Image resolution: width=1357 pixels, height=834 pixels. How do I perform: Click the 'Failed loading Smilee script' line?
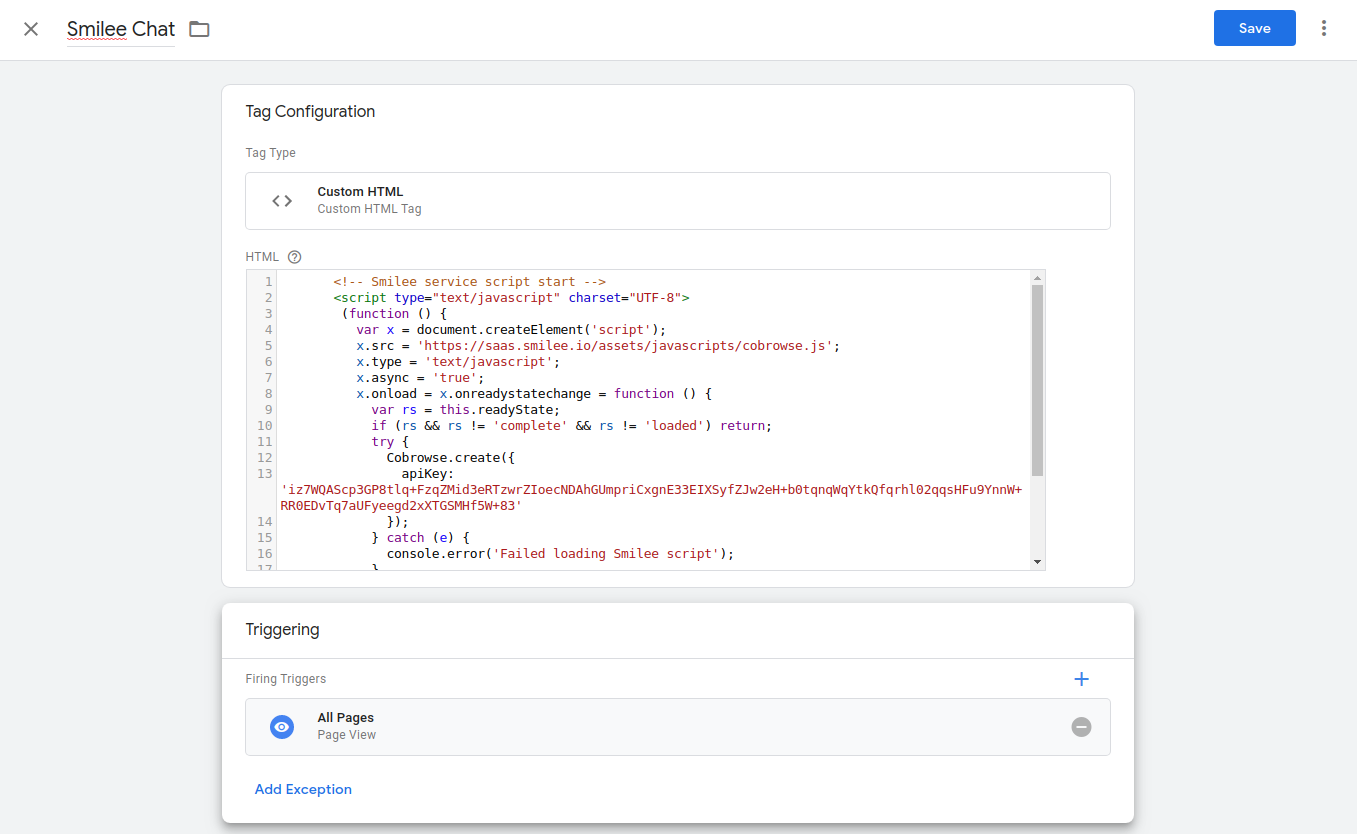pos(560,554)
